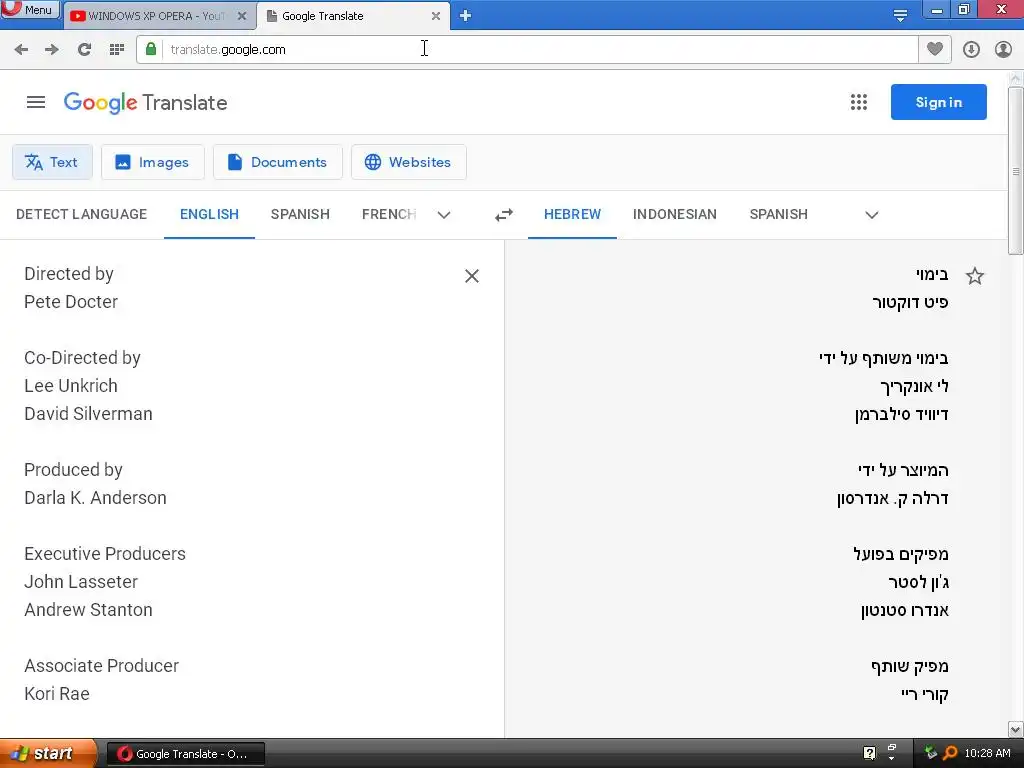Click the Google Translate logo
1024x768 pixels.
click(146, 103)
